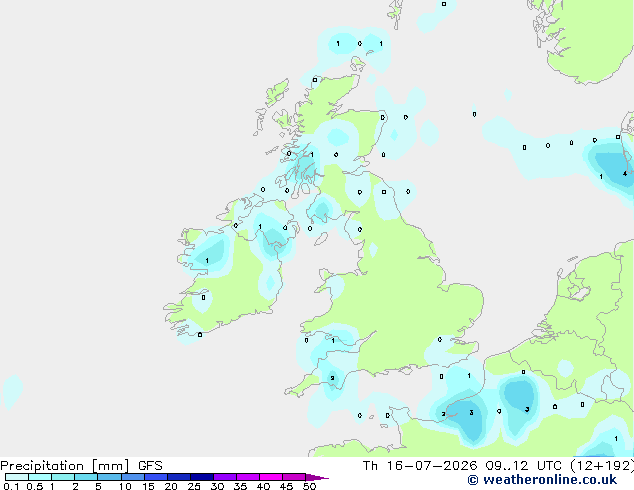
Task: Select the 25 to 30 mm legend swatch
Action: pos(201,477)
